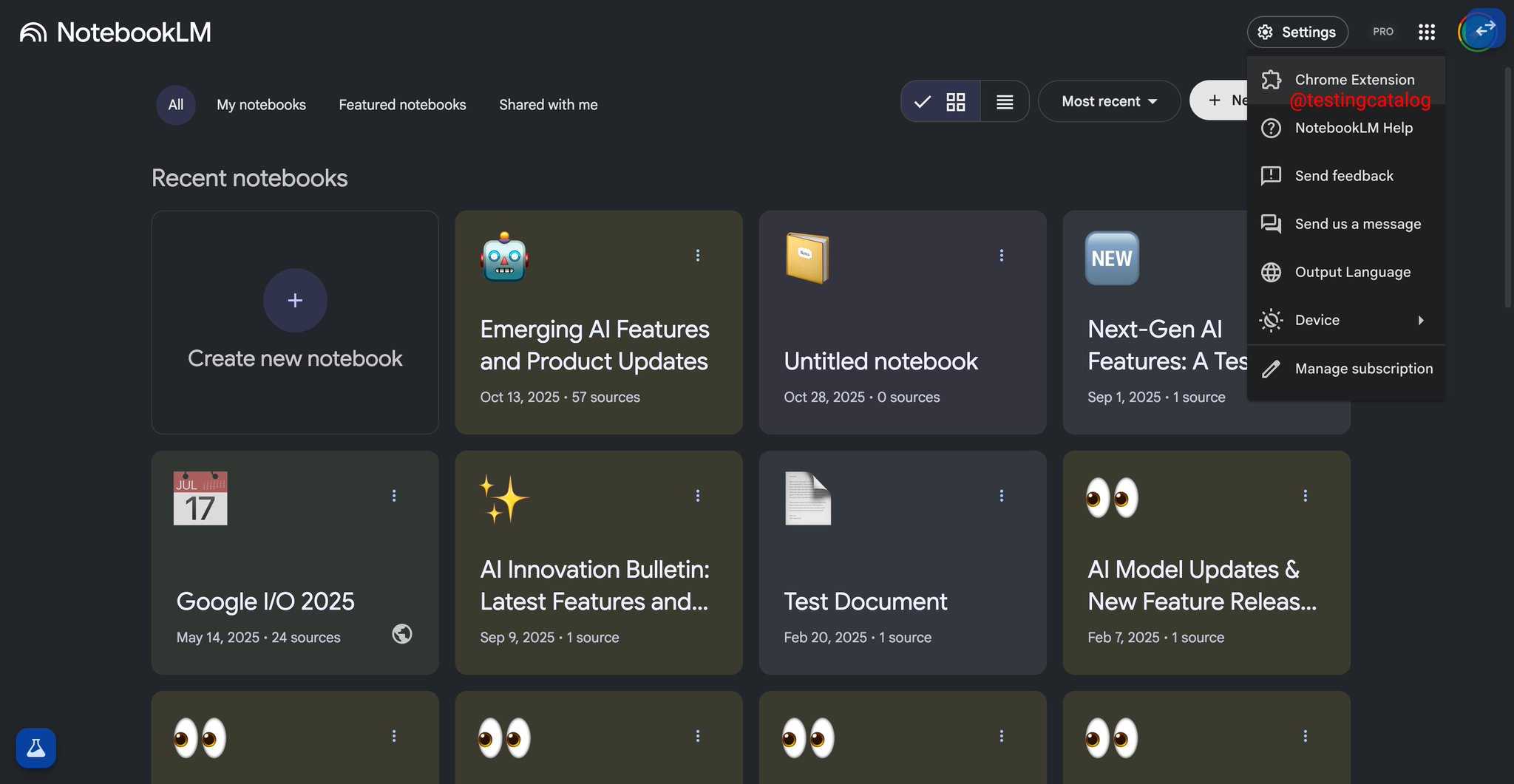Open options for Test Document notebook
This screenshot has height=784, width=1514.
pos(1002,495)
